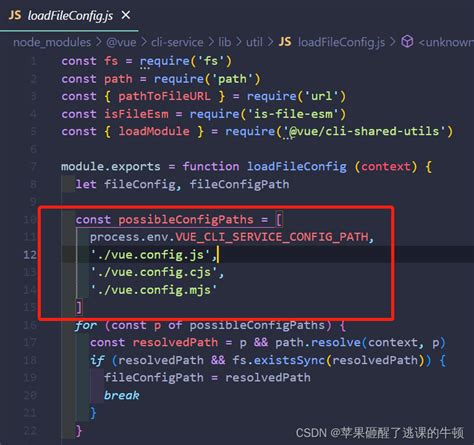474x445 pixels.
Task: Click the '@vue/cli-shared-utils' require string
Action: click(x=365, y=131)
